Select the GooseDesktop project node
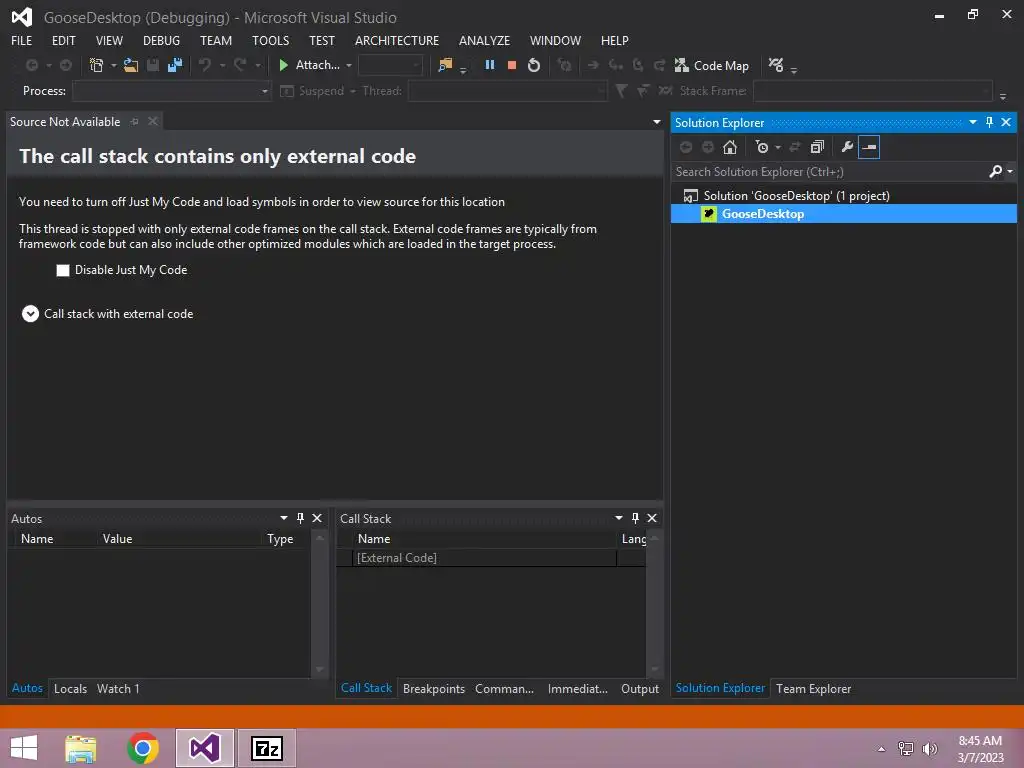Viewport: 1024px width, 768px height. tap(844, 214)
